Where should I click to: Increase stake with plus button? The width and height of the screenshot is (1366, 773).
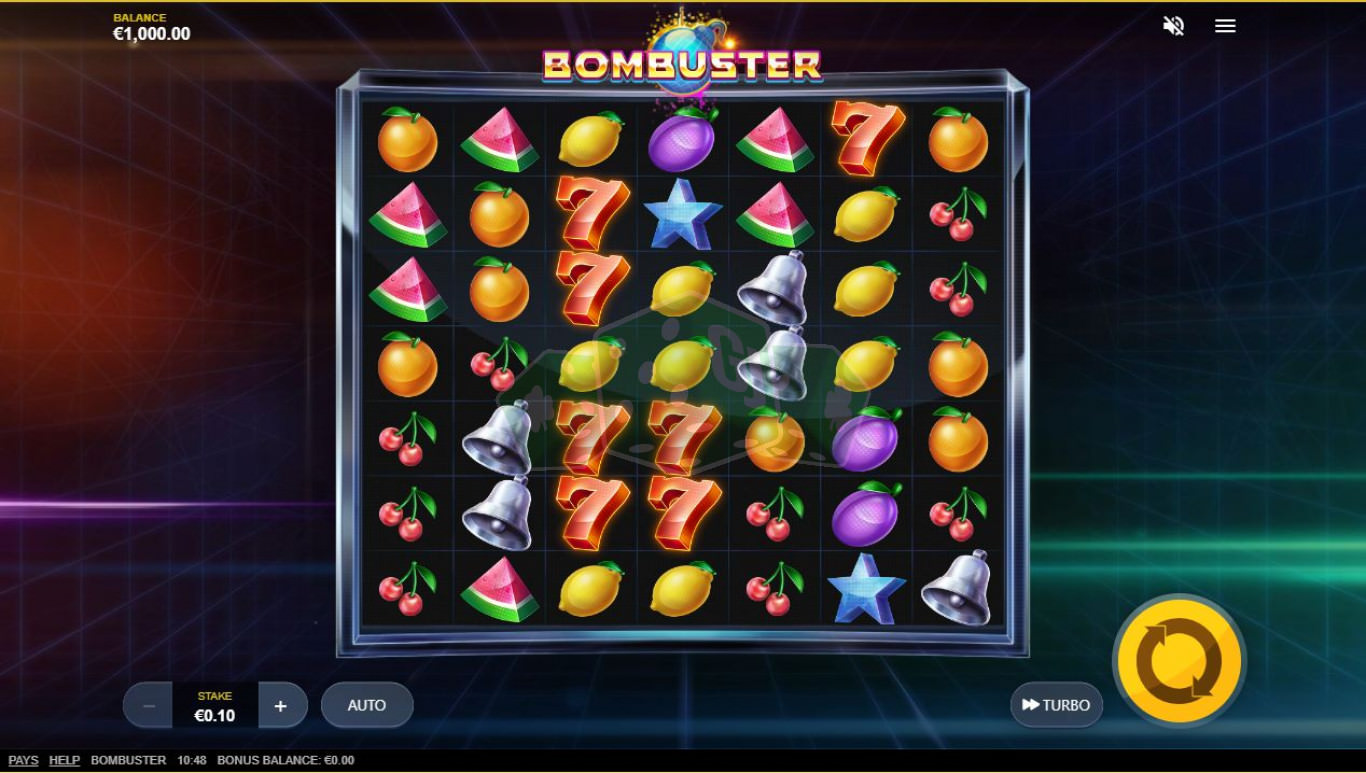[x=282, y=705]
